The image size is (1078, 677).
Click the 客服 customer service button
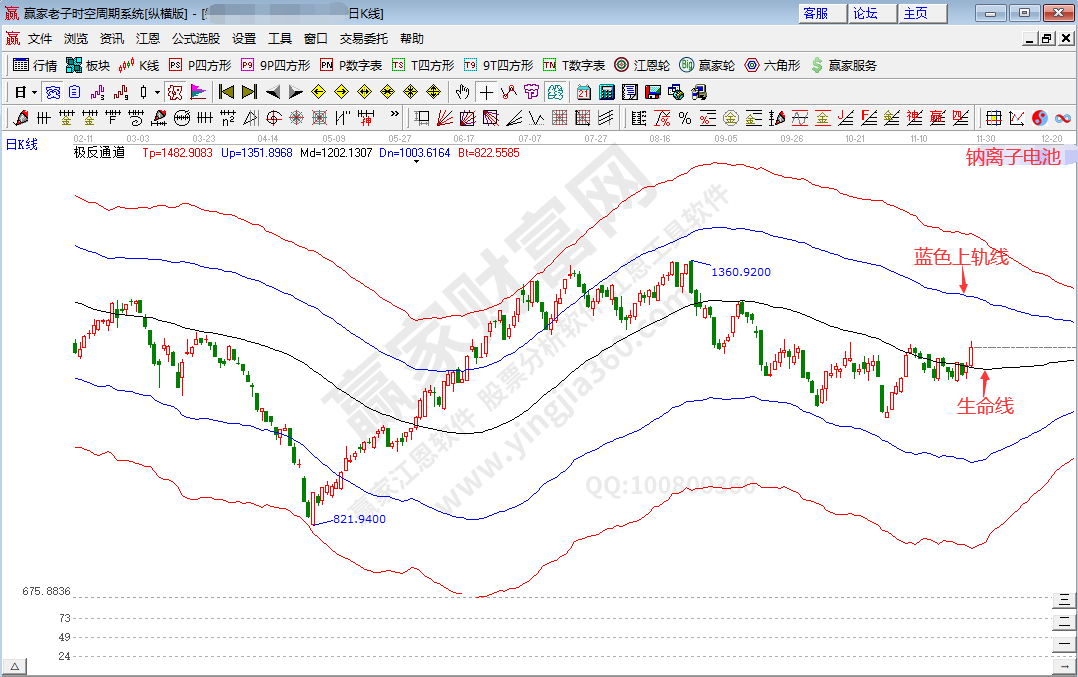[816, 13]
